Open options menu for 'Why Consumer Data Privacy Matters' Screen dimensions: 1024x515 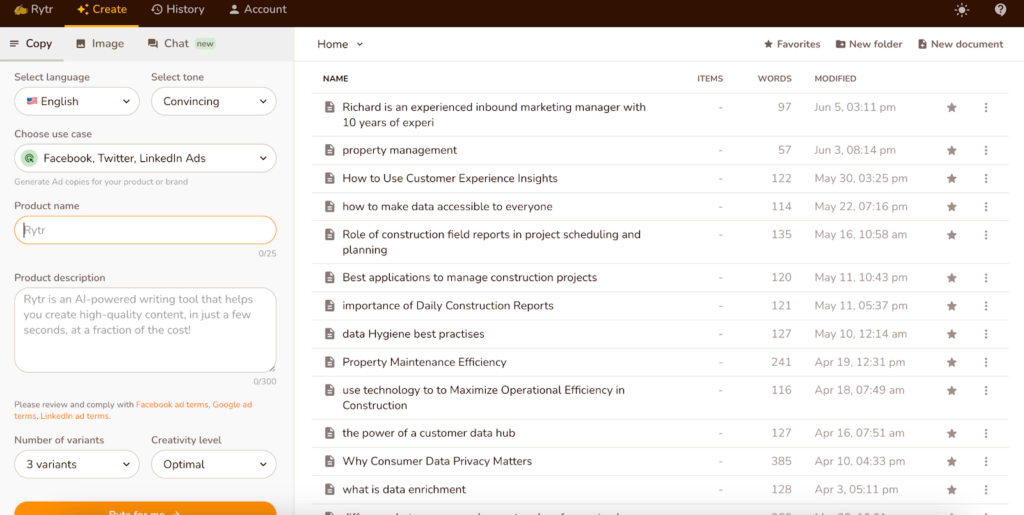coord(985,462)
